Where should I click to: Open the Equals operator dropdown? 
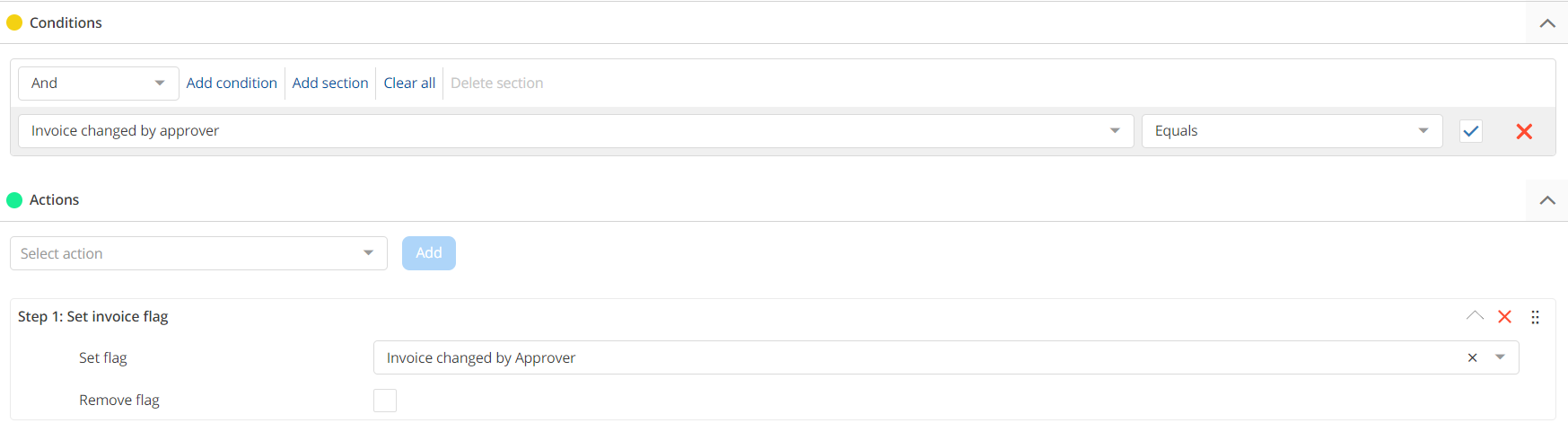tap(1291, 131)
